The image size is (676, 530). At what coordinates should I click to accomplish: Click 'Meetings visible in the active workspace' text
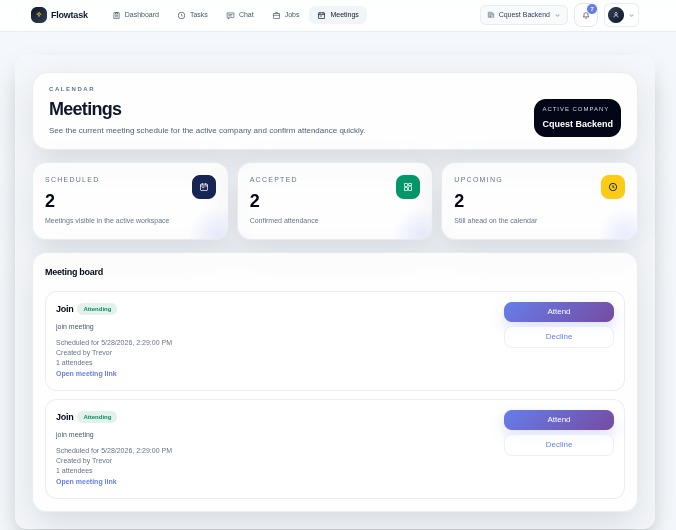pos(107,220)
